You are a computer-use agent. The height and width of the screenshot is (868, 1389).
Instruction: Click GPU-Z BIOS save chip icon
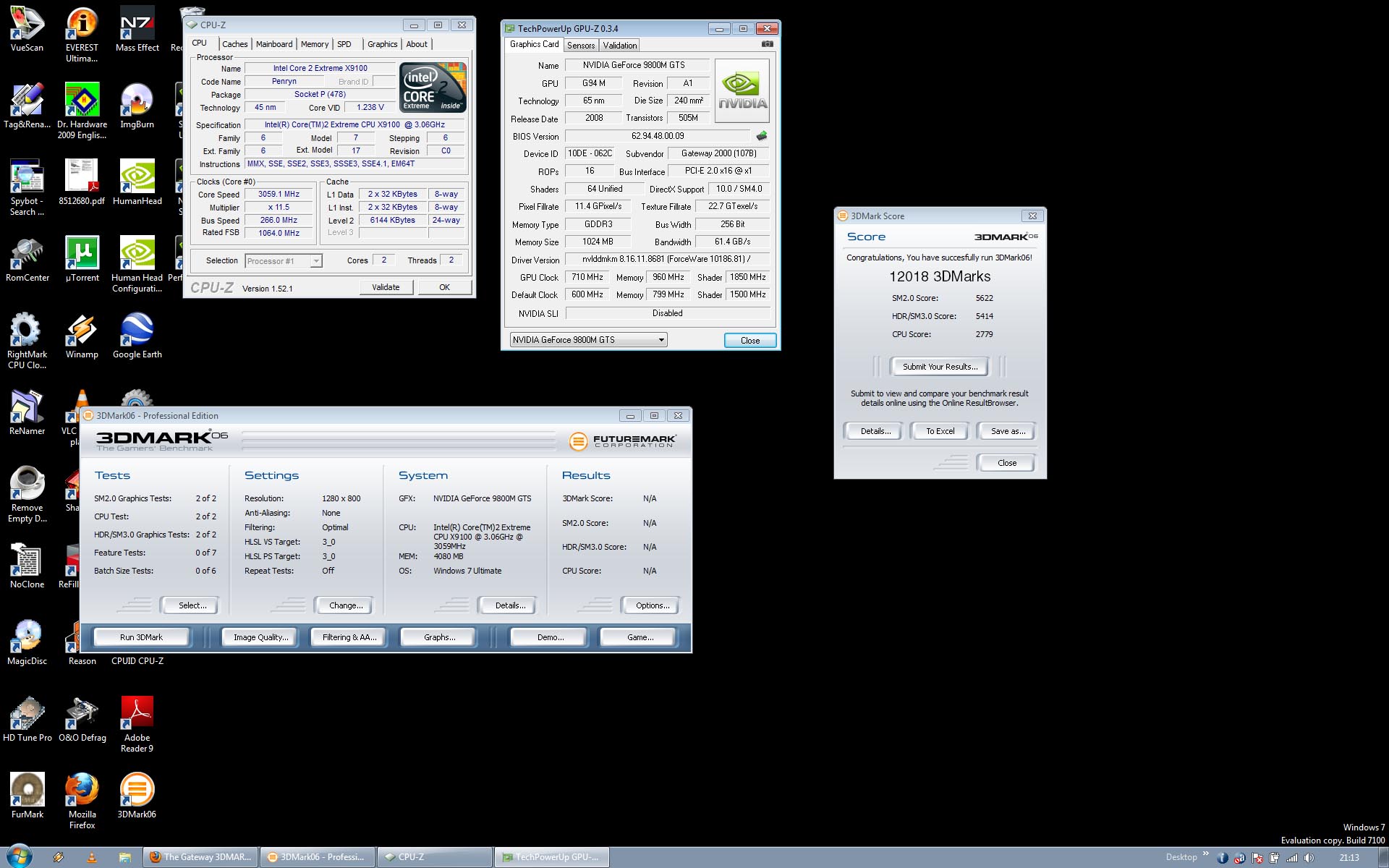pyautogui.click(x=762, y=135)
